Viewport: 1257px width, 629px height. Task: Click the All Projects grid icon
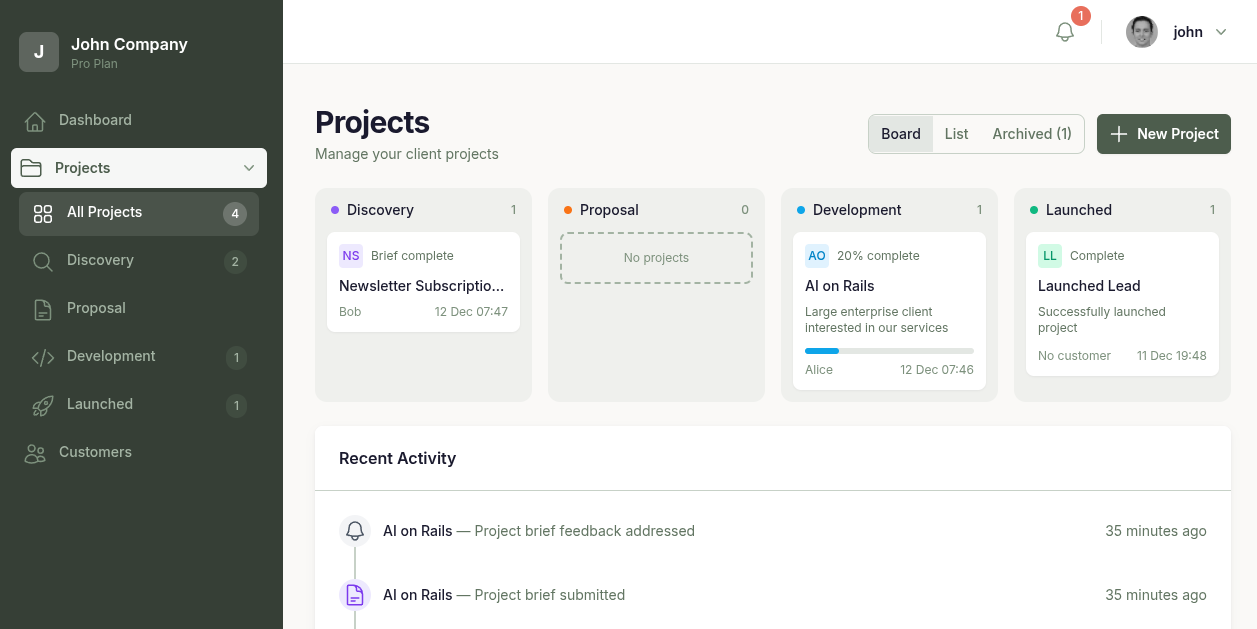click(43, 213)
